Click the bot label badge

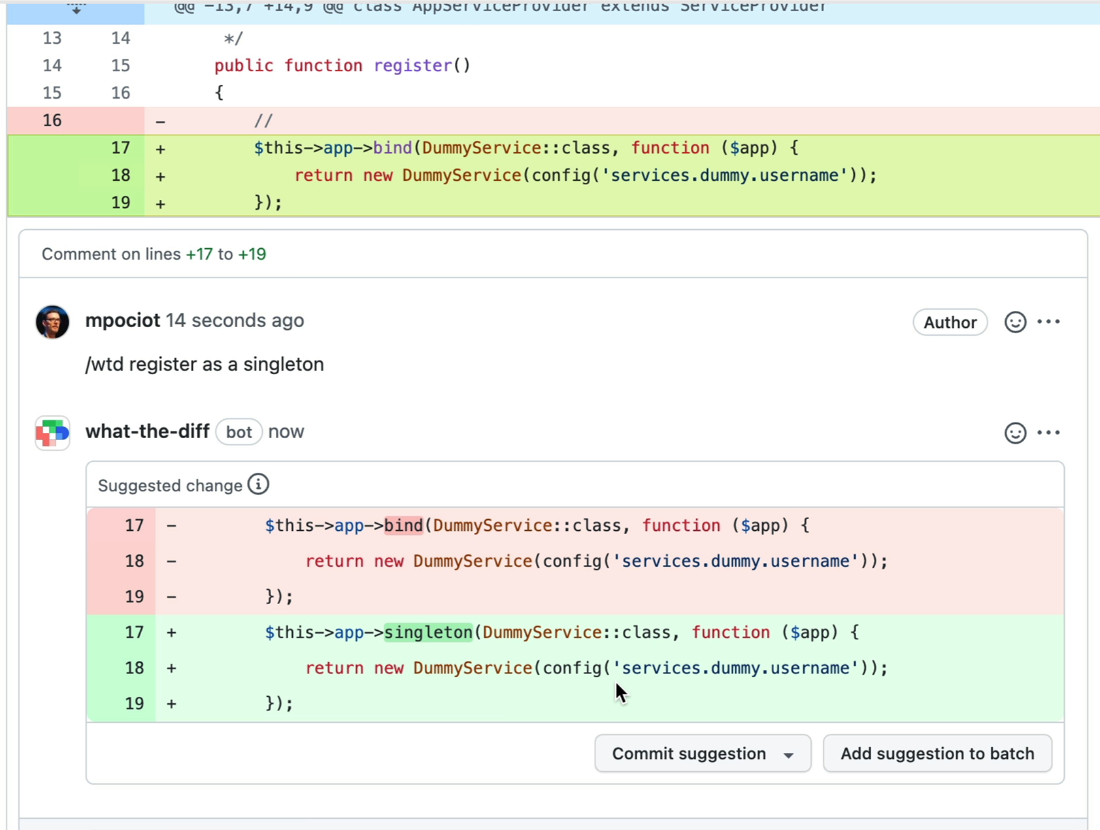click(239, 431)
